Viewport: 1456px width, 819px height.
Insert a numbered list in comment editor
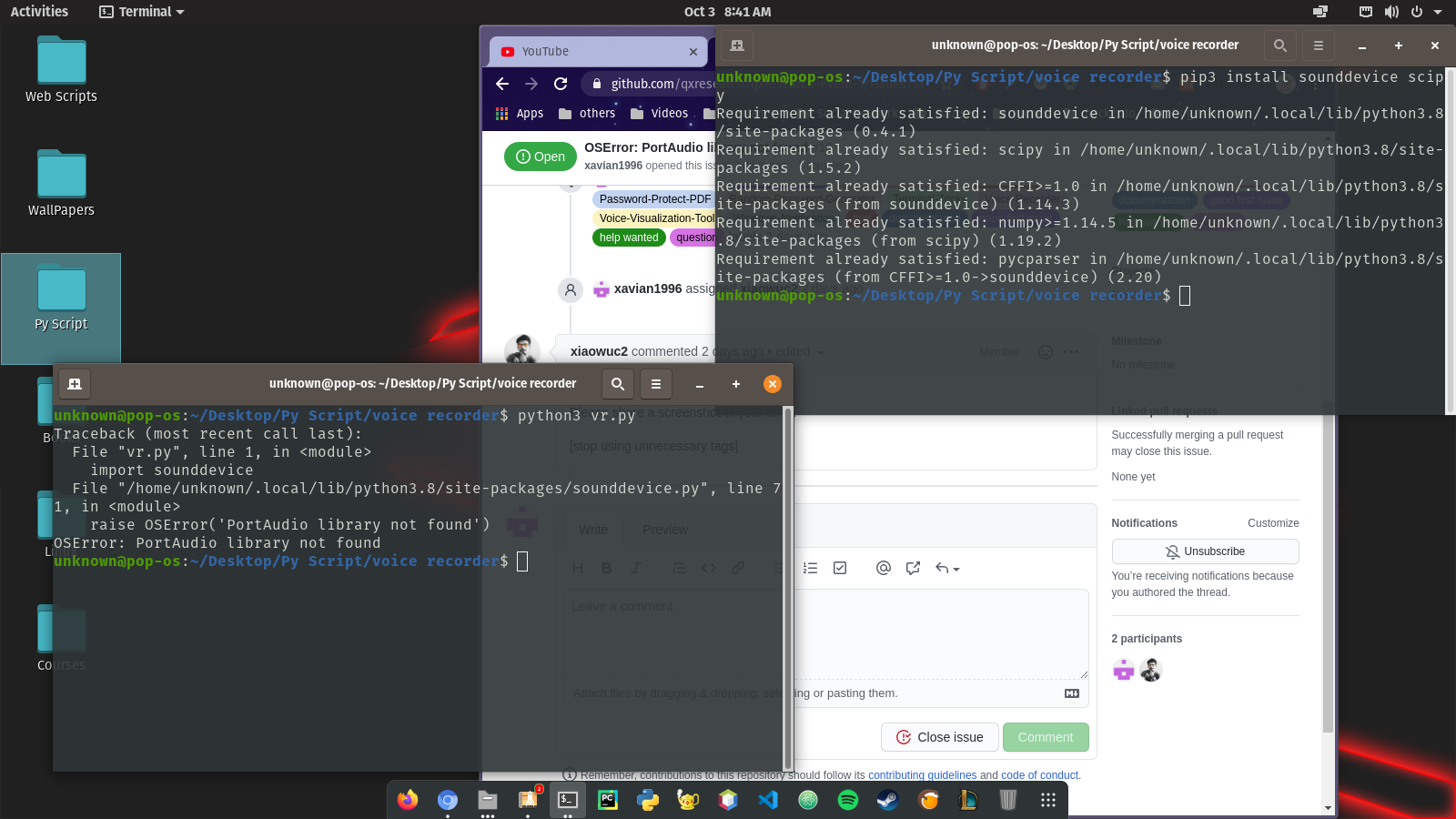811,568
